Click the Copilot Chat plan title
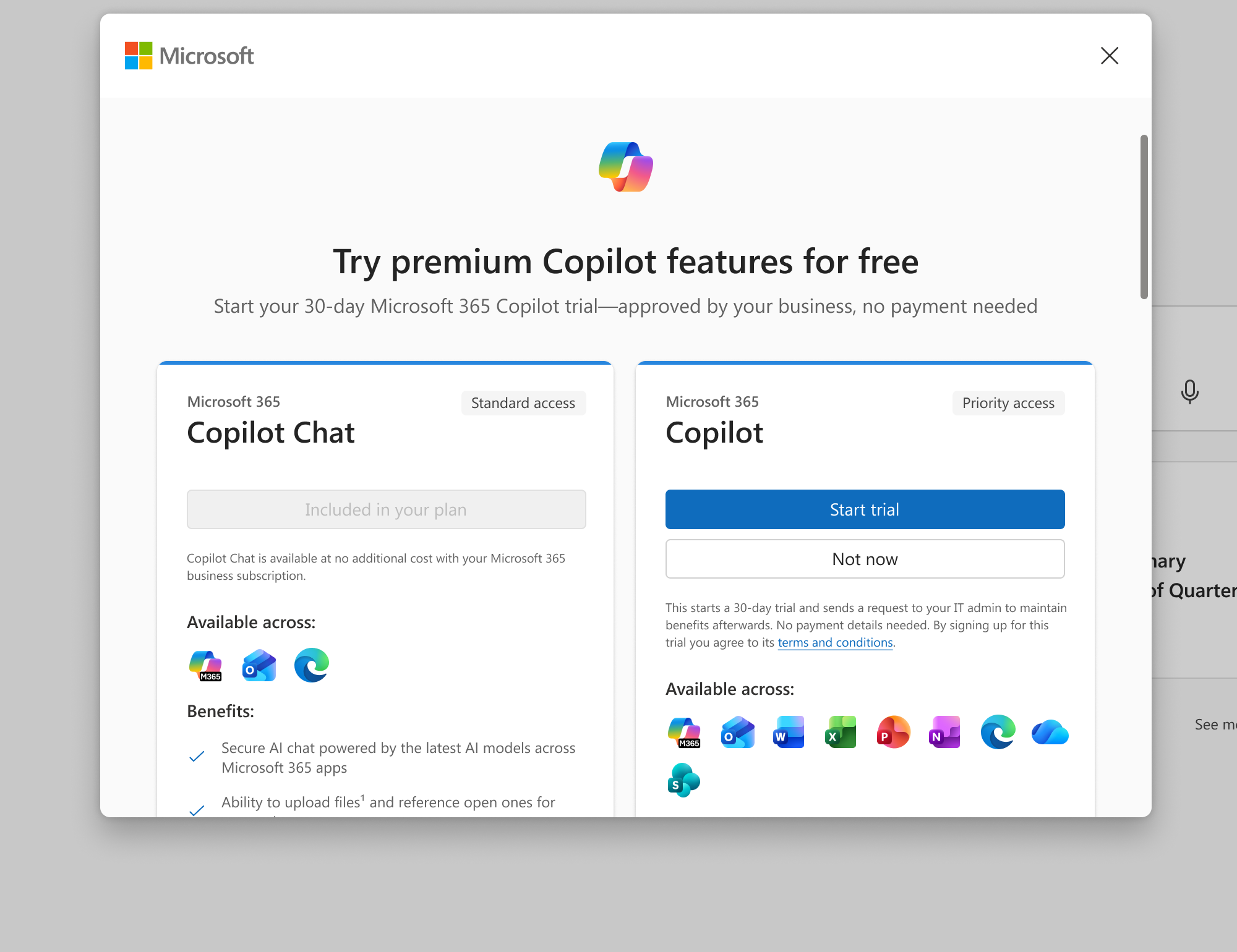 [x=271, y=432]
